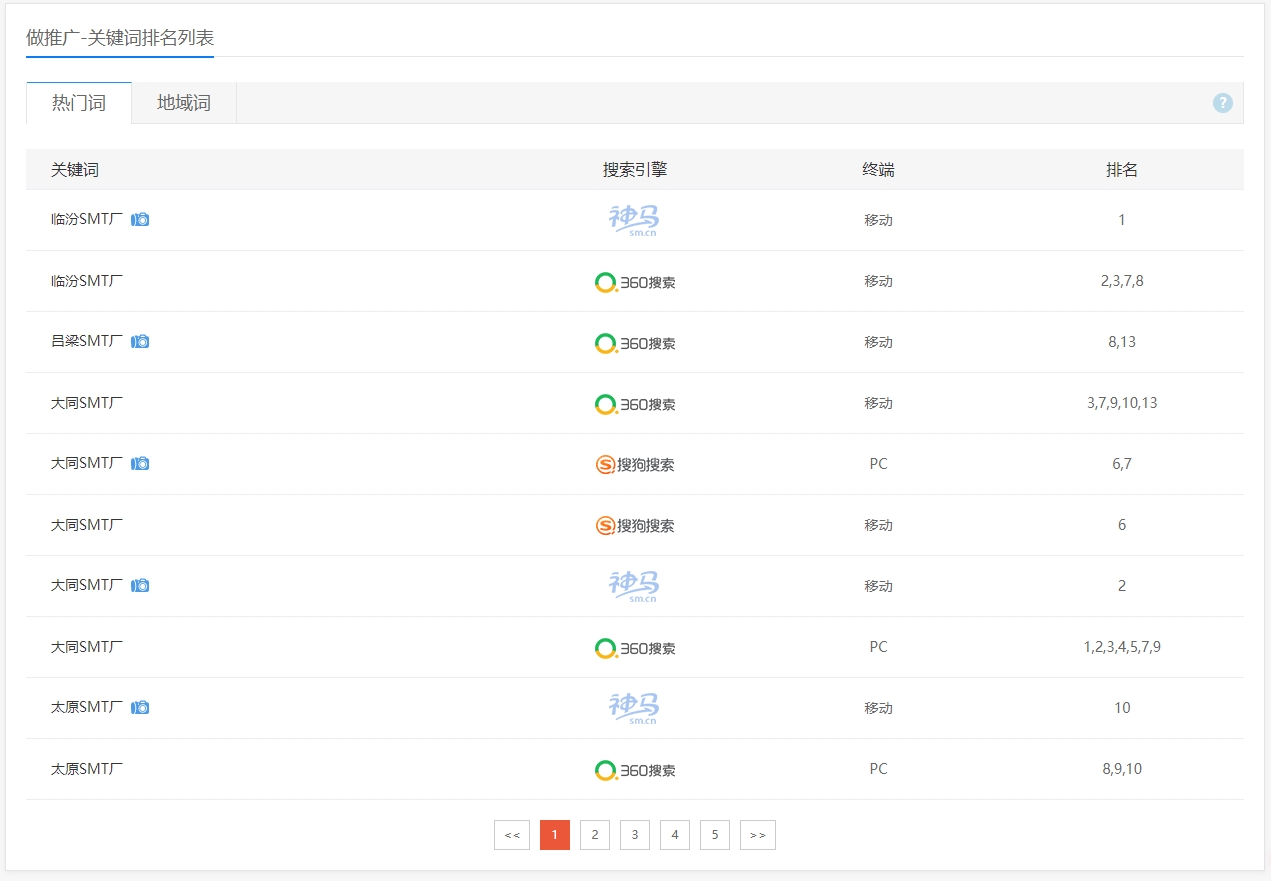Select the 热门词 tab

point(79,103)
